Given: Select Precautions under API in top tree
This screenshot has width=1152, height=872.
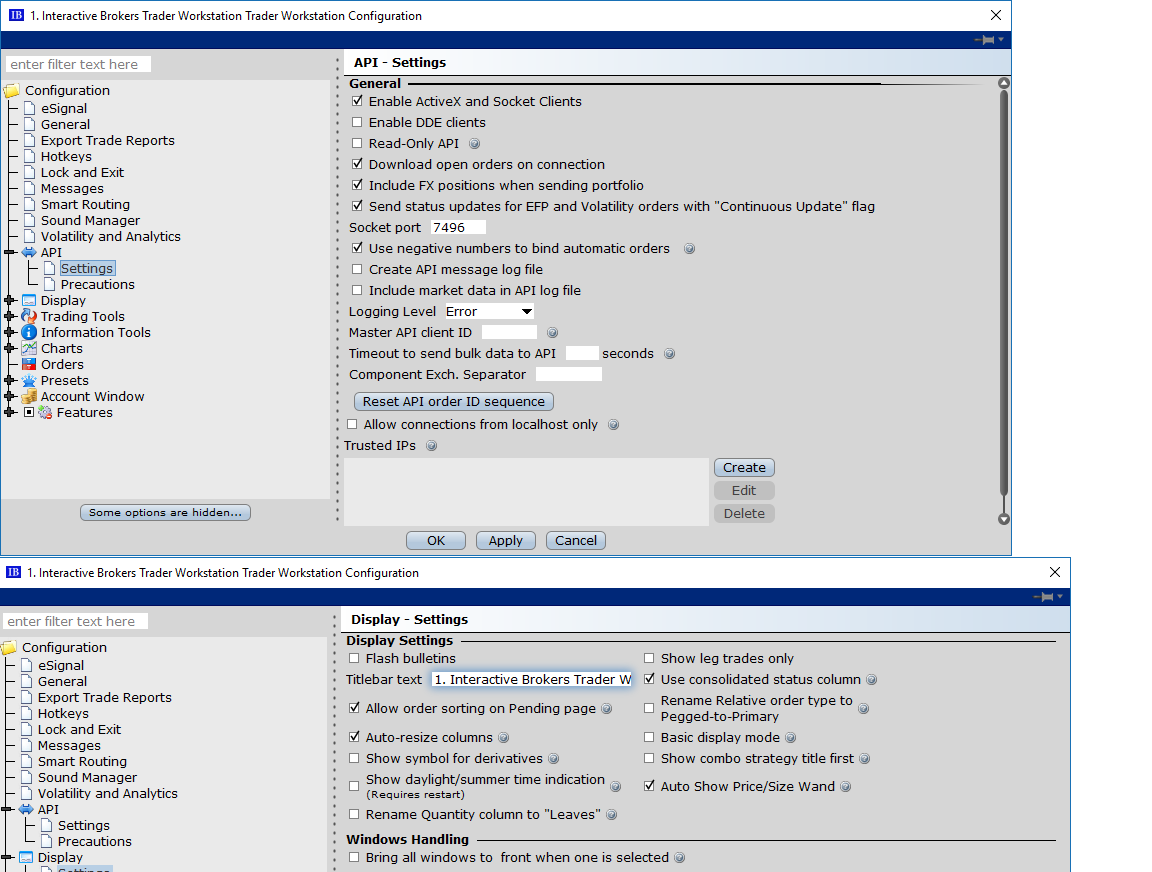Looking at the screenshot, I should coord(98,284).
